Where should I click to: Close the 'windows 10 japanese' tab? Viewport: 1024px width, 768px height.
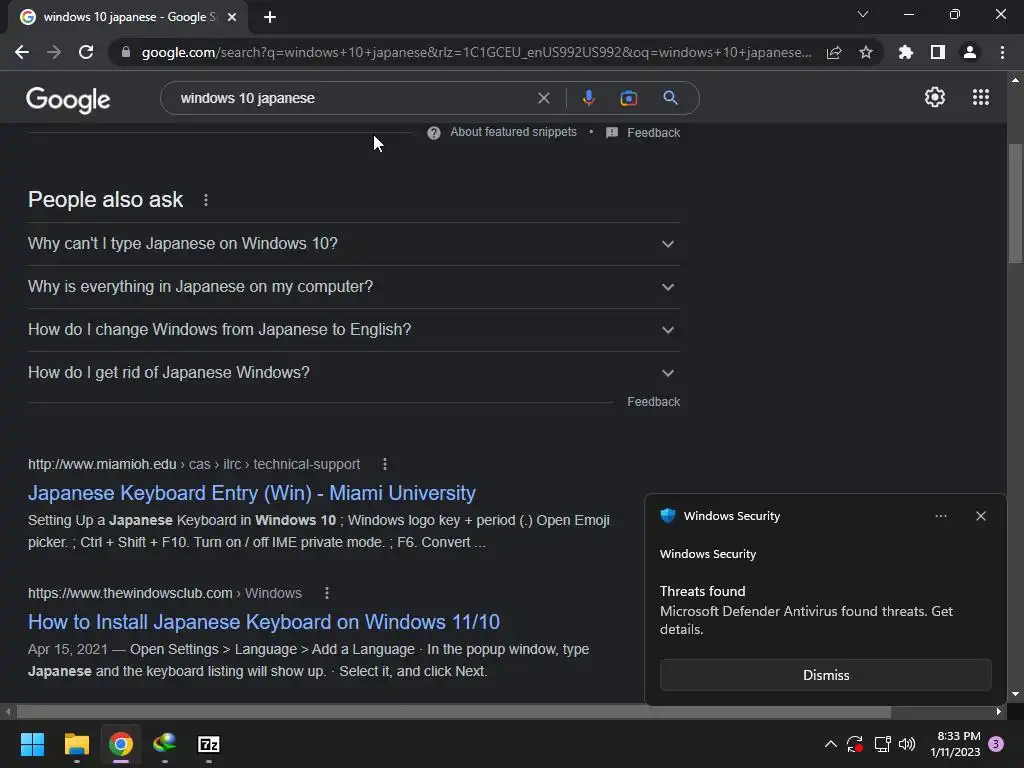tap(232, 17)
